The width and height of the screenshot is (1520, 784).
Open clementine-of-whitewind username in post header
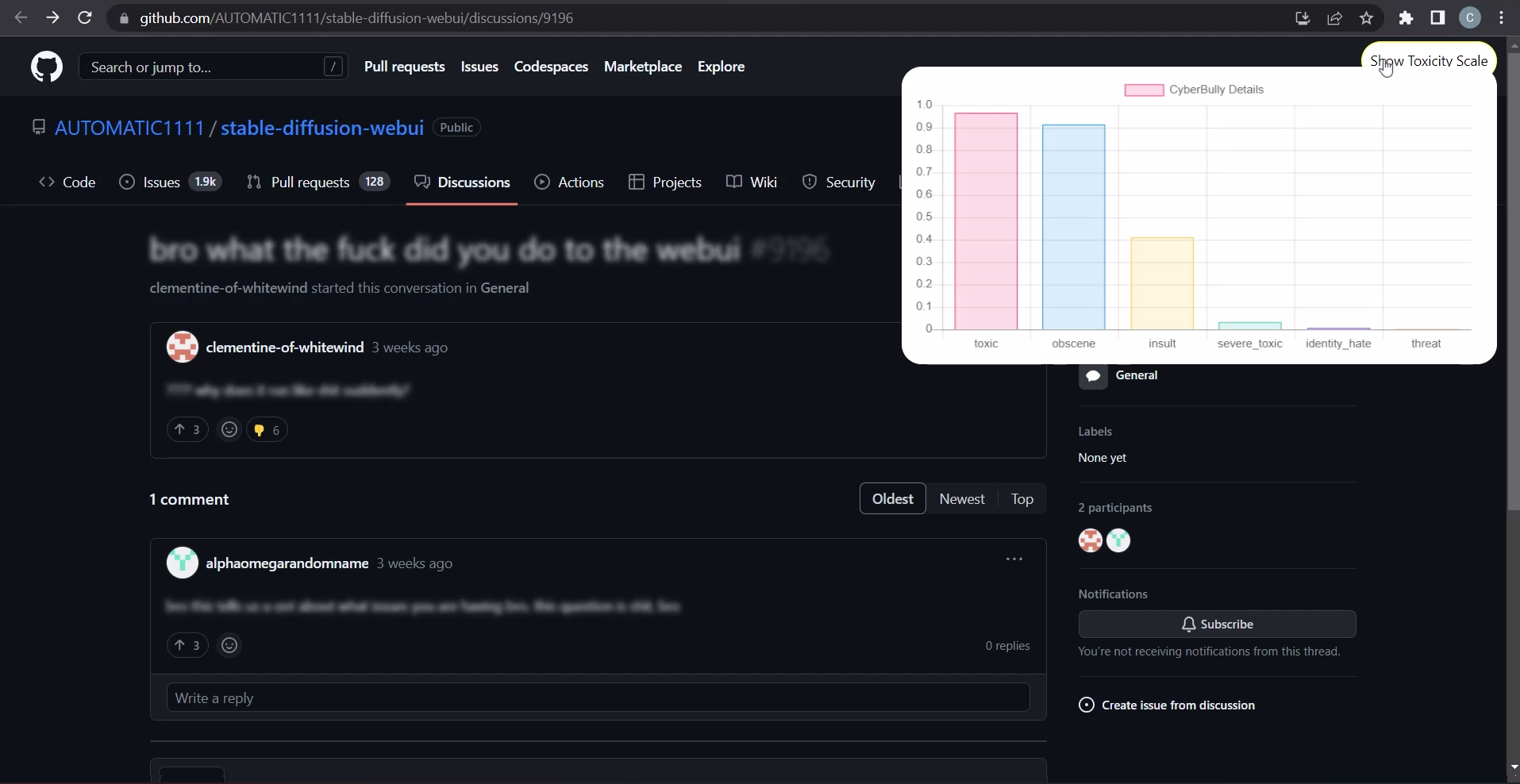click(284, 347)
